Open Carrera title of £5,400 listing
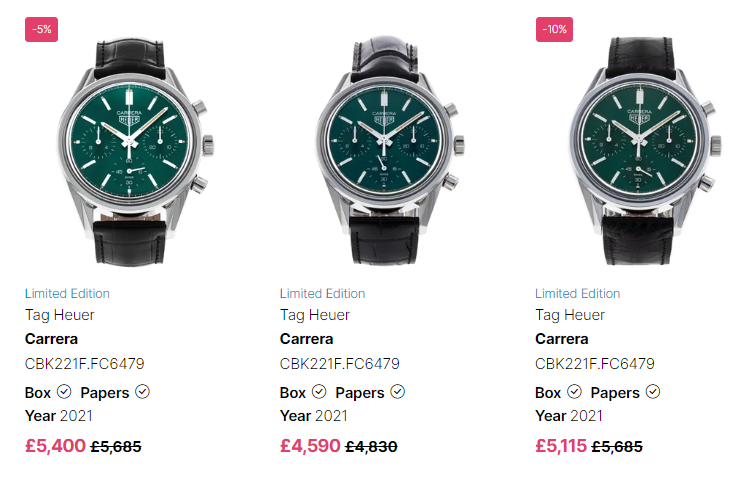The width and height of the screenshot is (752, 485). coord(51,339)
